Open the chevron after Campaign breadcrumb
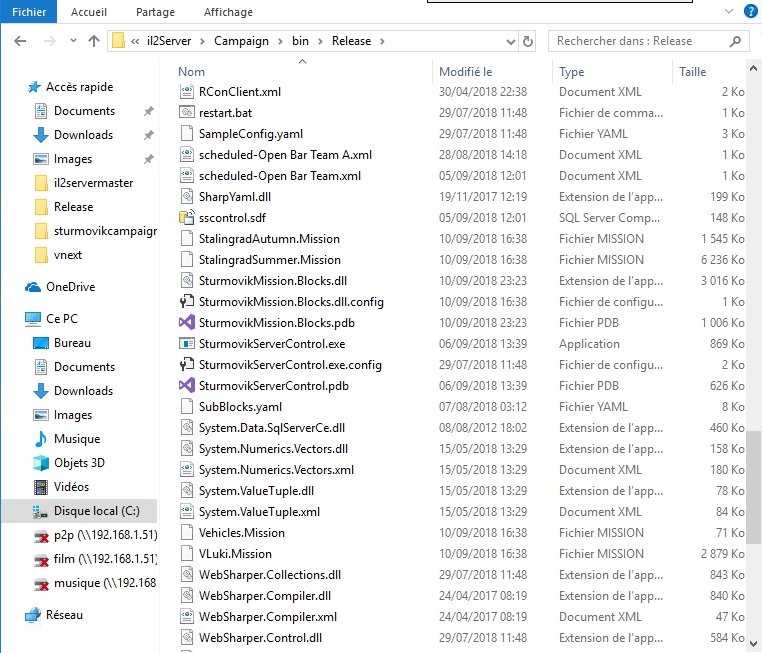Viewport: 762px width, 653px height. click(x=280, y=41)
